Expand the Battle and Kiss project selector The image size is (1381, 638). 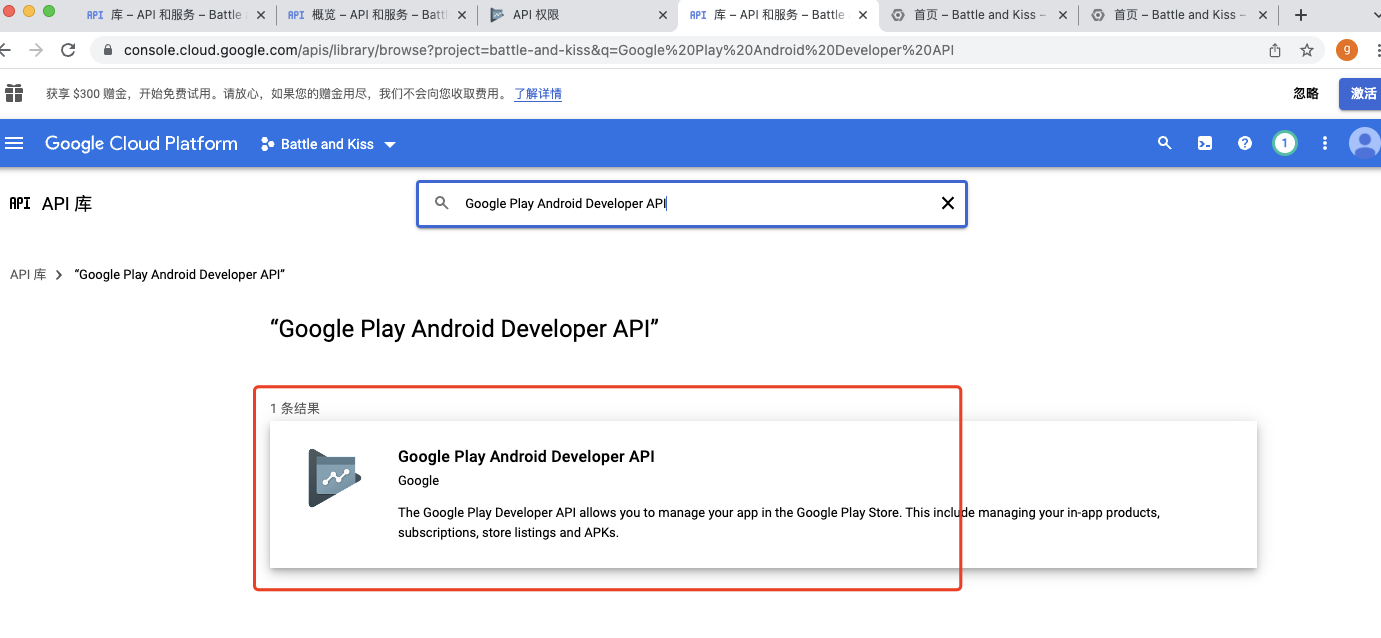(328, 144)
